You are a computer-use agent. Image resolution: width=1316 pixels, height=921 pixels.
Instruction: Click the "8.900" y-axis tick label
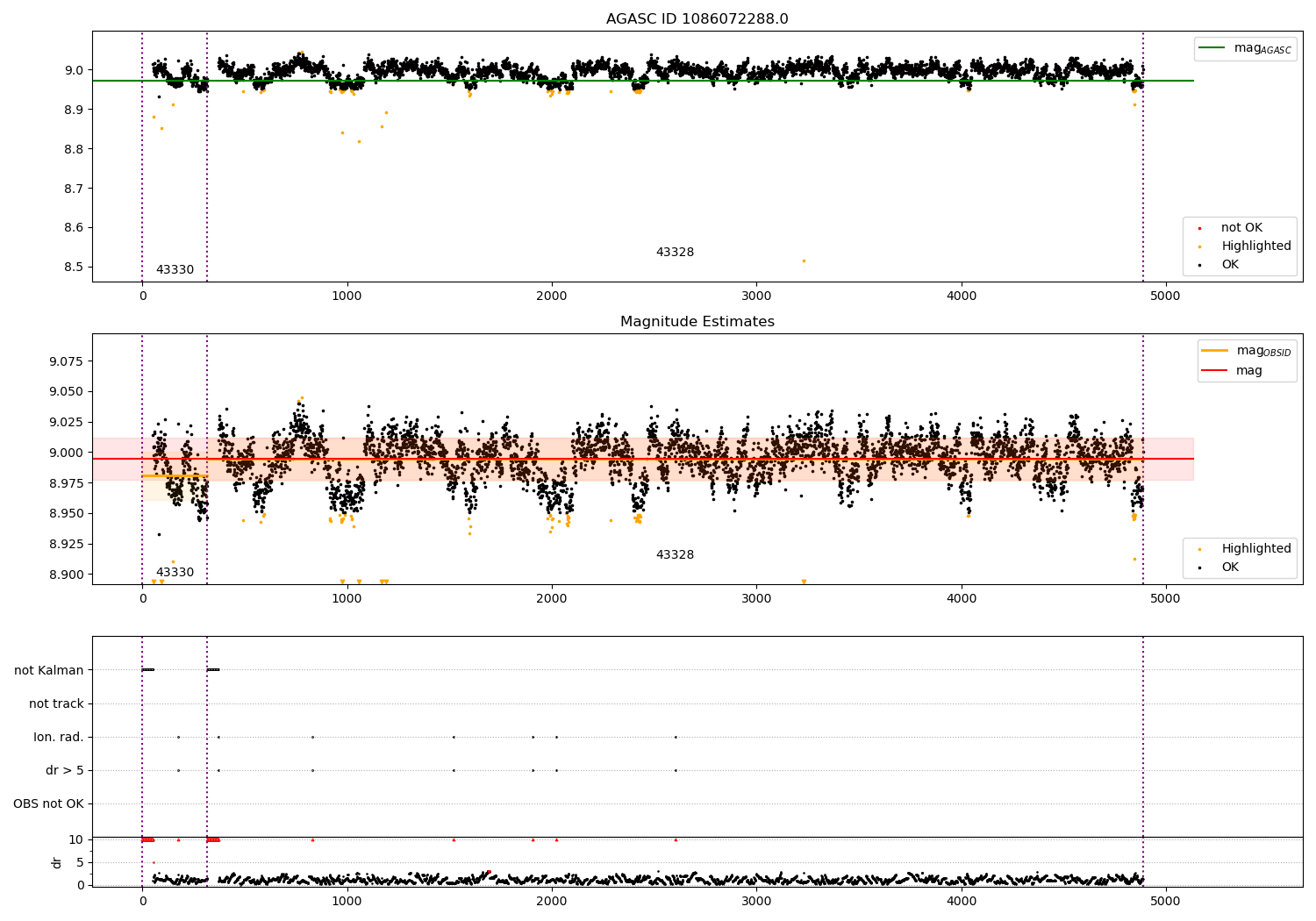tap(67, 575)
